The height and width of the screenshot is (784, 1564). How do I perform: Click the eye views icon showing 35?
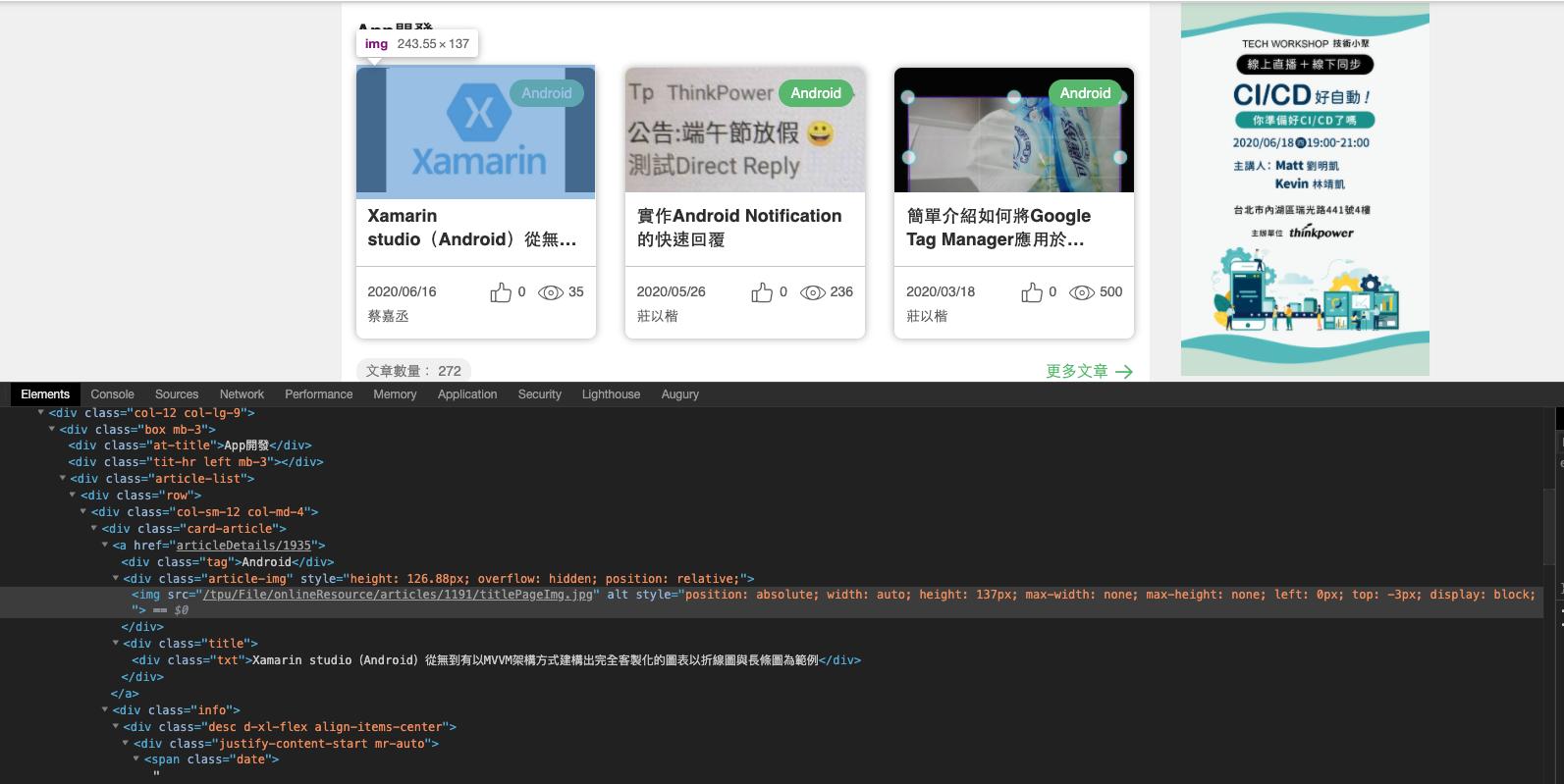551,292
